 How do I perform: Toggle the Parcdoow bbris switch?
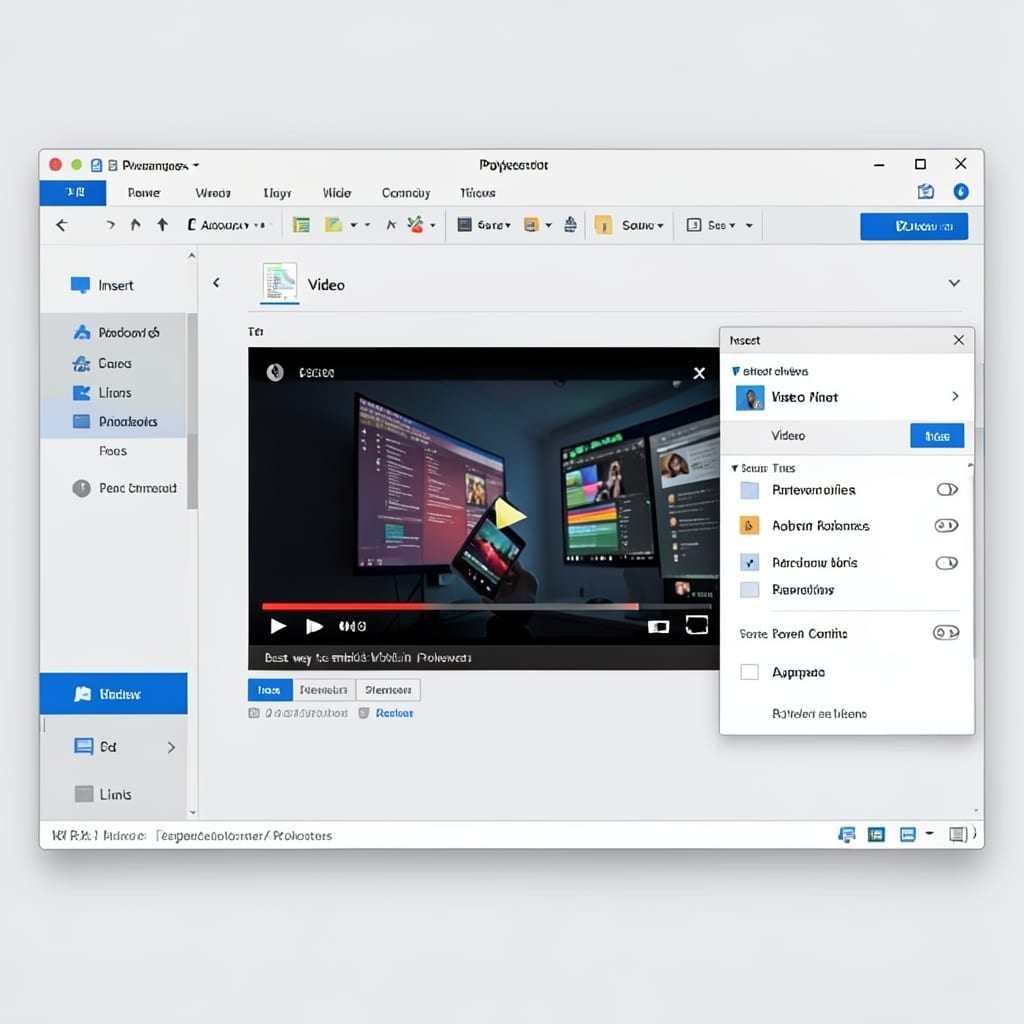click(947, 563)
